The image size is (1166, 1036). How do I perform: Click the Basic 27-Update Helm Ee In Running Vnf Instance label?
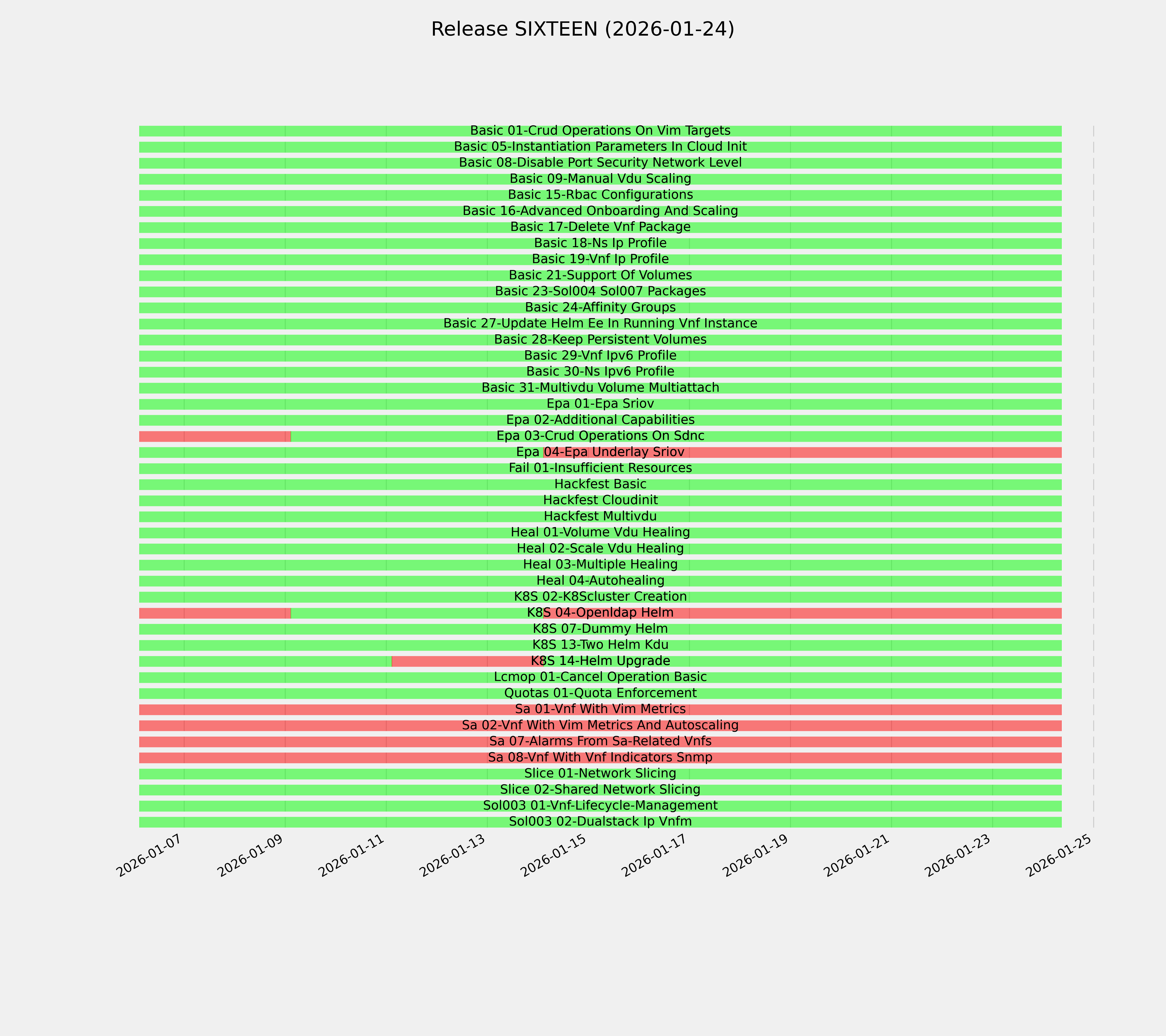coord(600,324)
